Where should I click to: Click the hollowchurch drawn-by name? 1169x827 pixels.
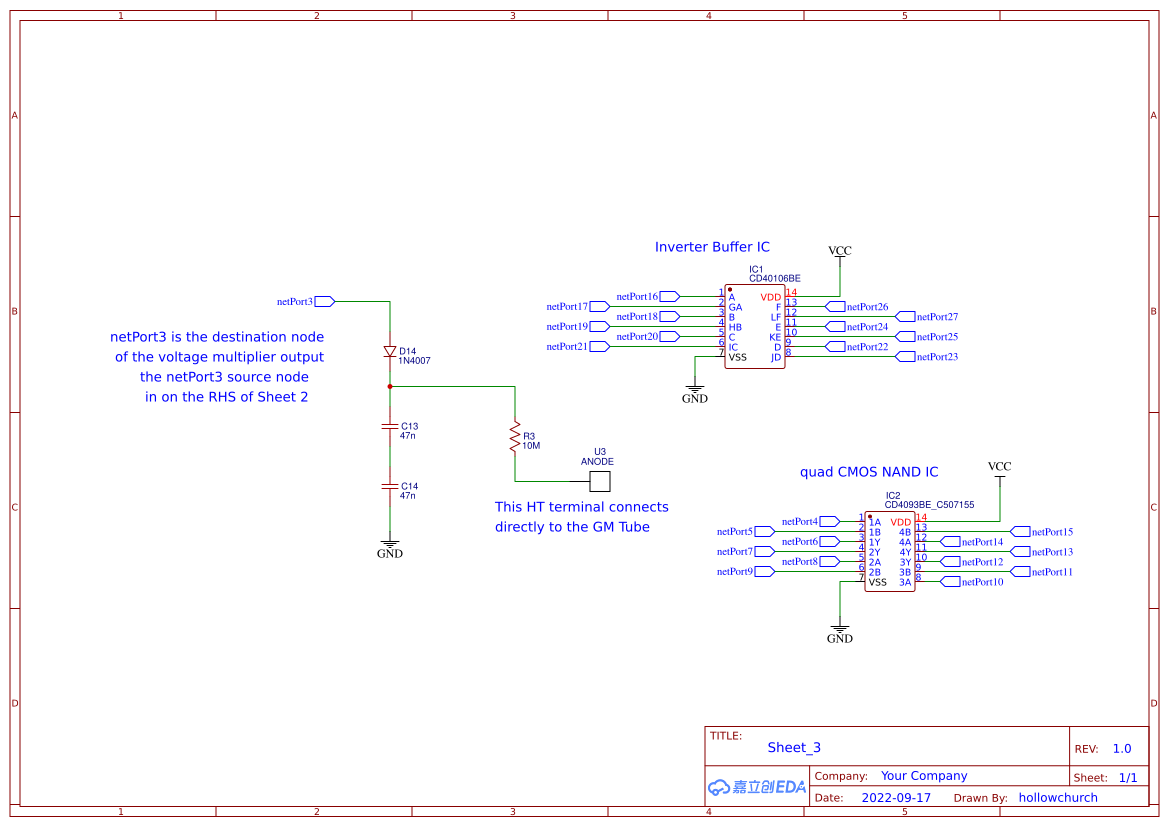pyautogui.click(x=1057, y=797)
